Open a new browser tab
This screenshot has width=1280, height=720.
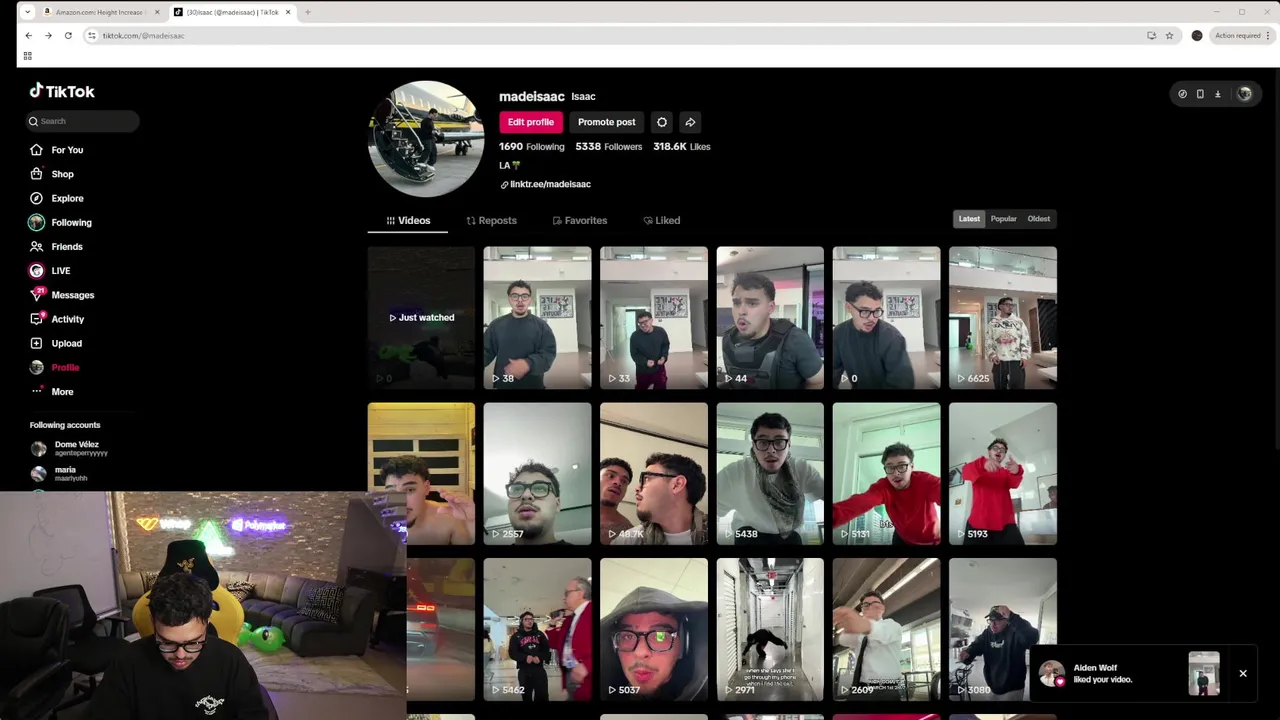[x=307, y=12]
